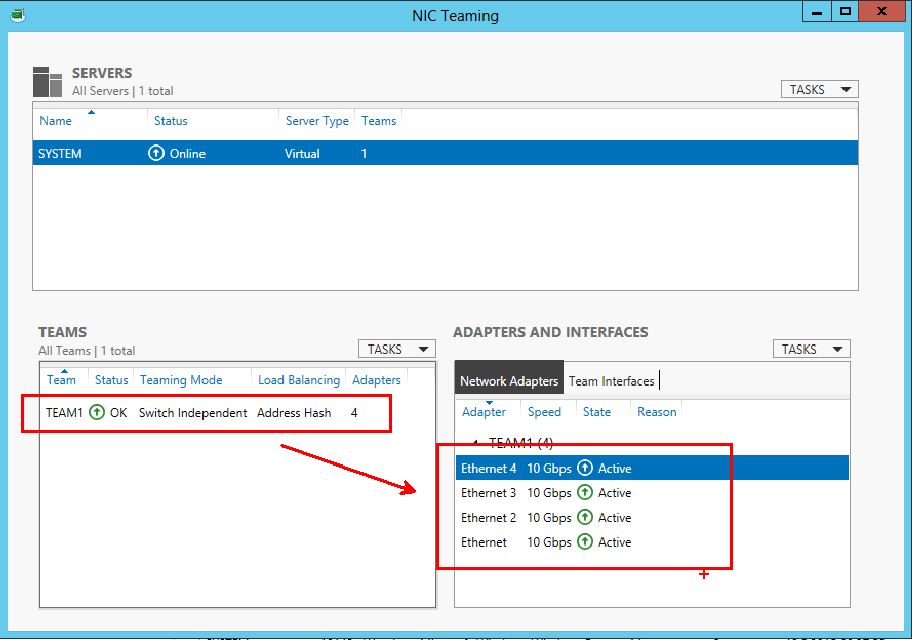912x640 pixels.
Task: Click the Active status icon for Ethernet
Action: (585, 542)
